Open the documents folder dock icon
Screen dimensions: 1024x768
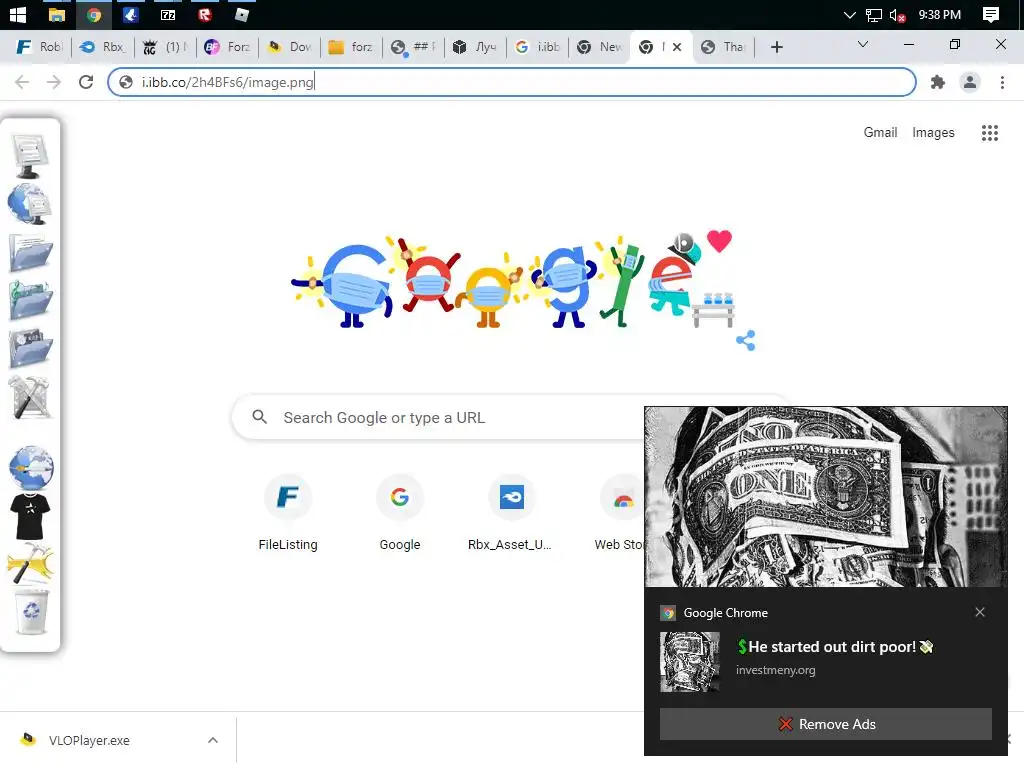(x=29, y=253)
